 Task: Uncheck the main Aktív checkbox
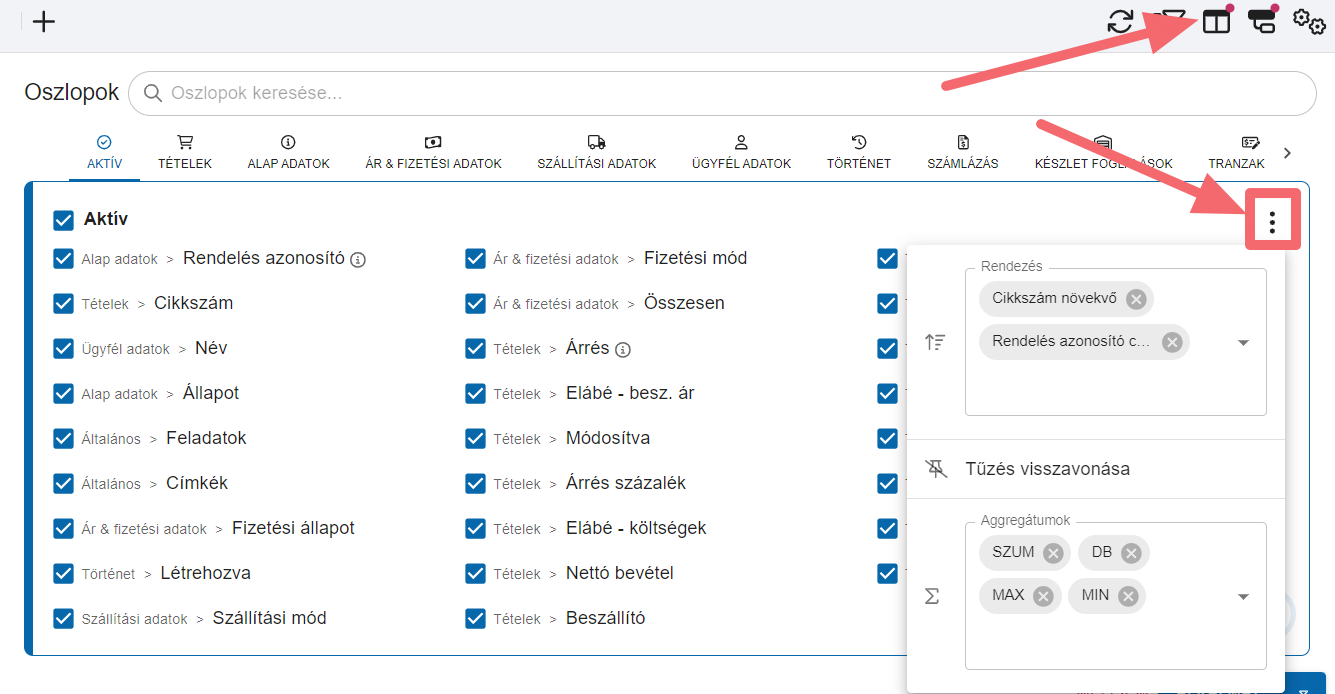click(x=64, y=220)
